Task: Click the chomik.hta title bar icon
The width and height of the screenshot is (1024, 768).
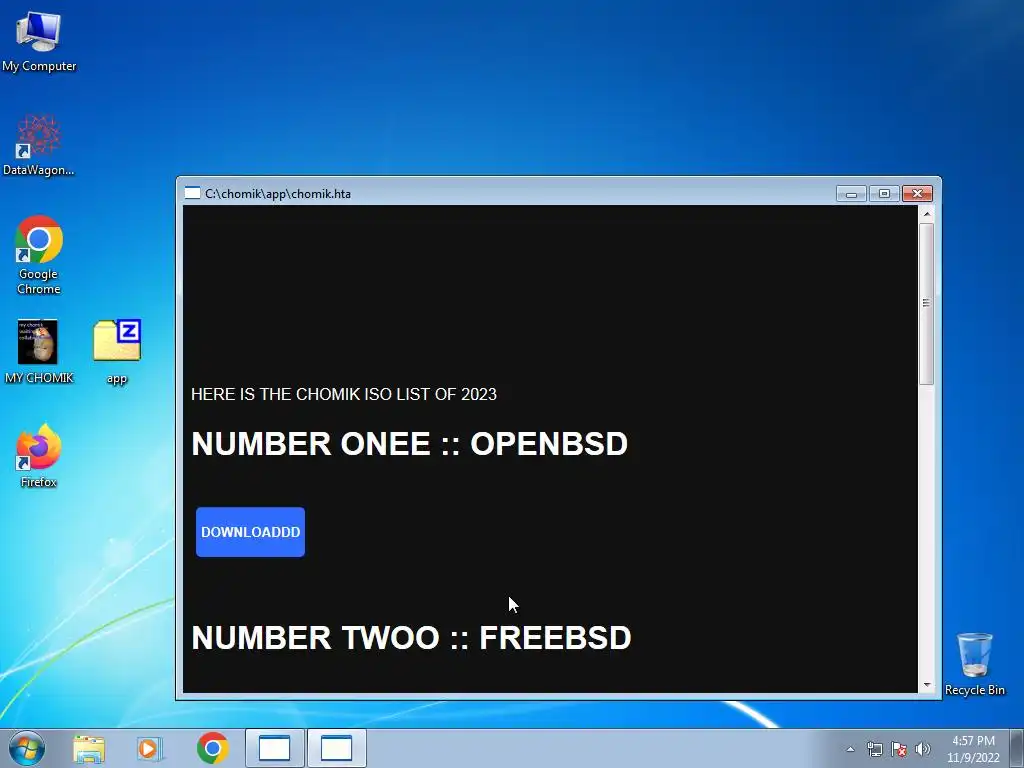Action: click(x=192, y=193)
